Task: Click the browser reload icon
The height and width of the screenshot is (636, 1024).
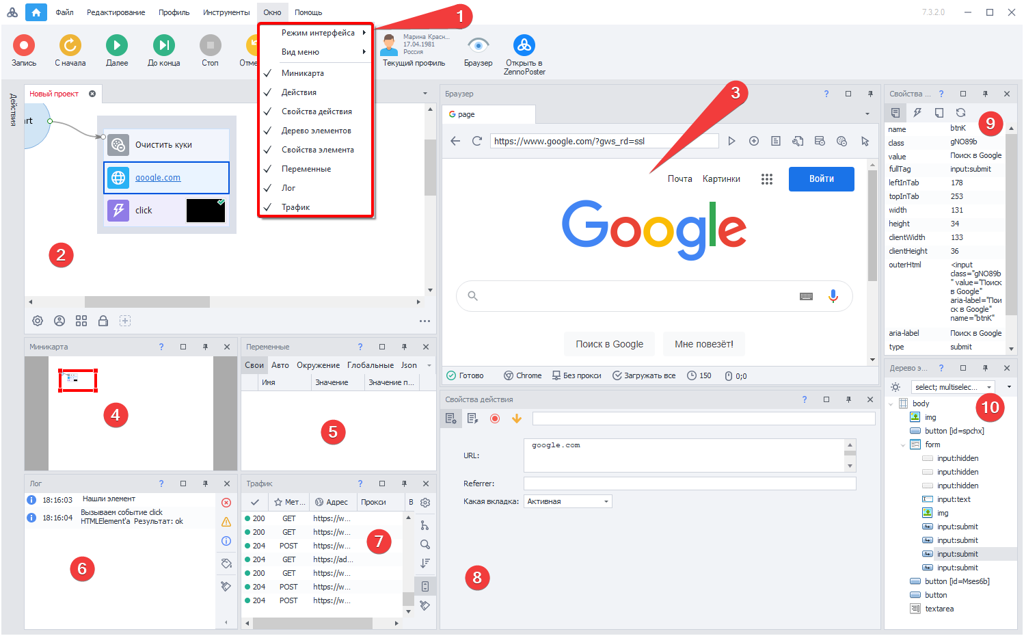Action: tap(477, 141)
